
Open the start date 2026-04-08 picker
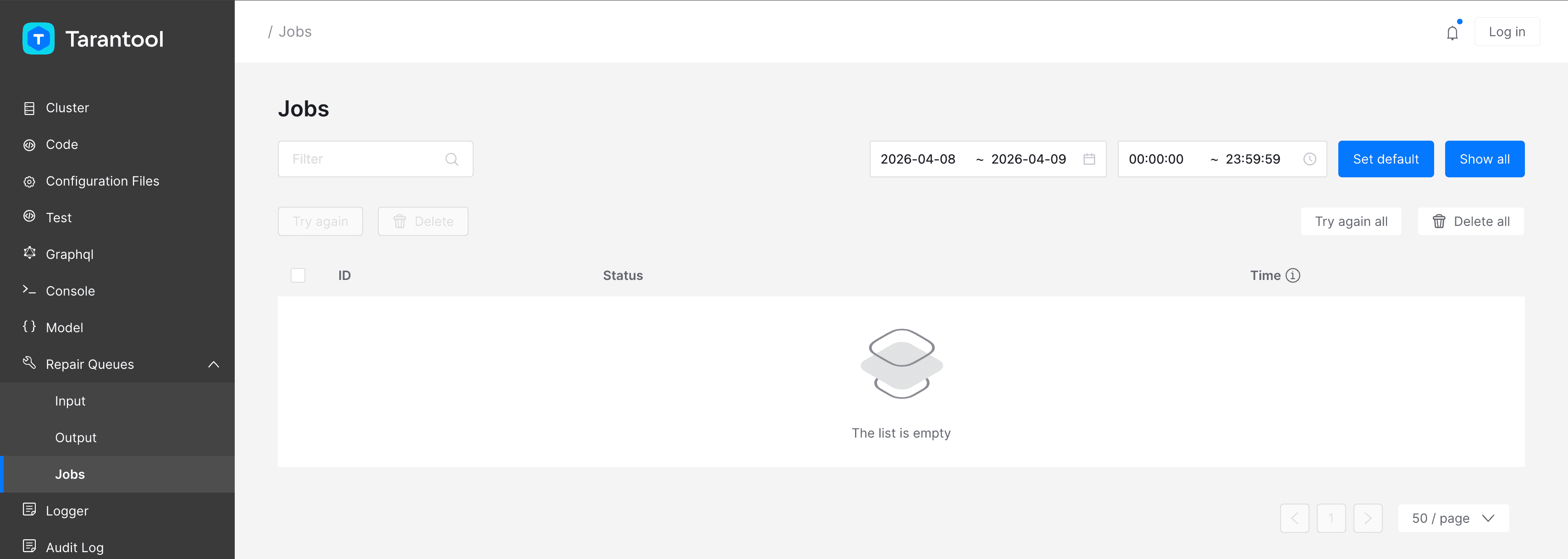point(918,159)
